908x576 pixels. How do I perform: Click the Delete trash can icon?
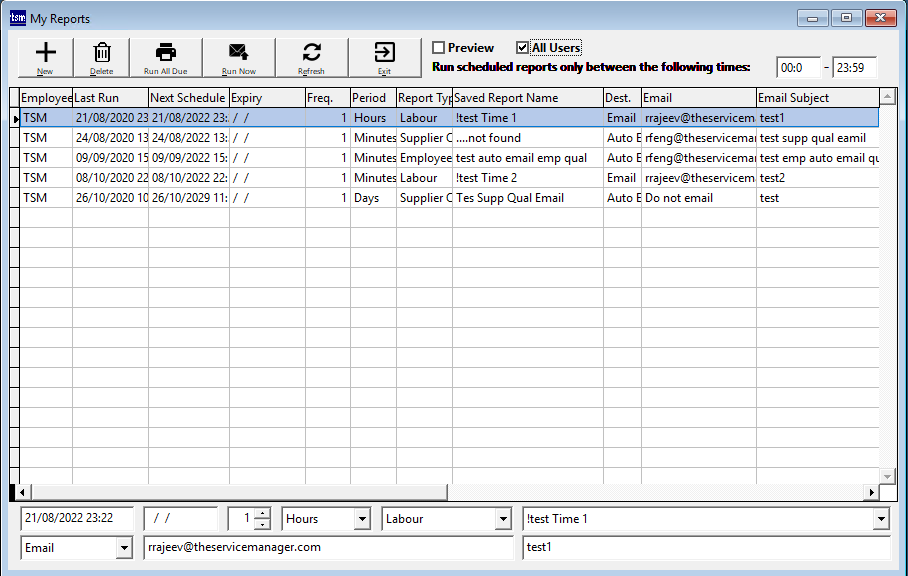[102, 53]
